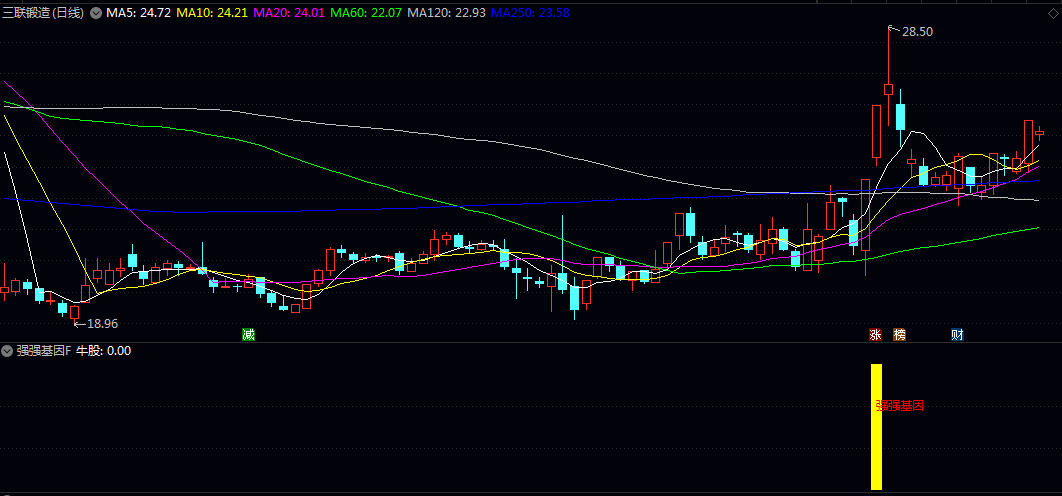1062x496 pixels.
Task: Click the red 强强基因 signal label
Action: pos(899,406)
